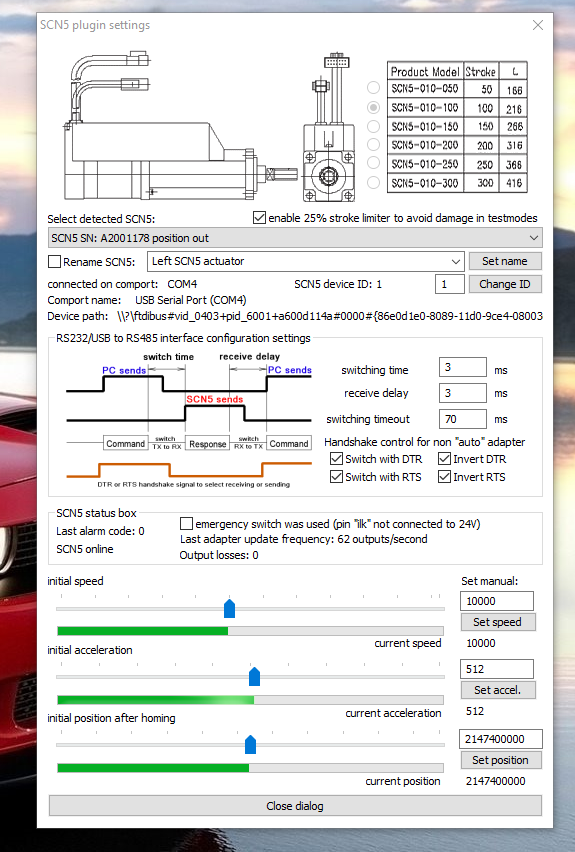The width and height of the screenshot is (575, 852).
Task: Click the position input showing 2147400000
Action: tap(501, 739)
